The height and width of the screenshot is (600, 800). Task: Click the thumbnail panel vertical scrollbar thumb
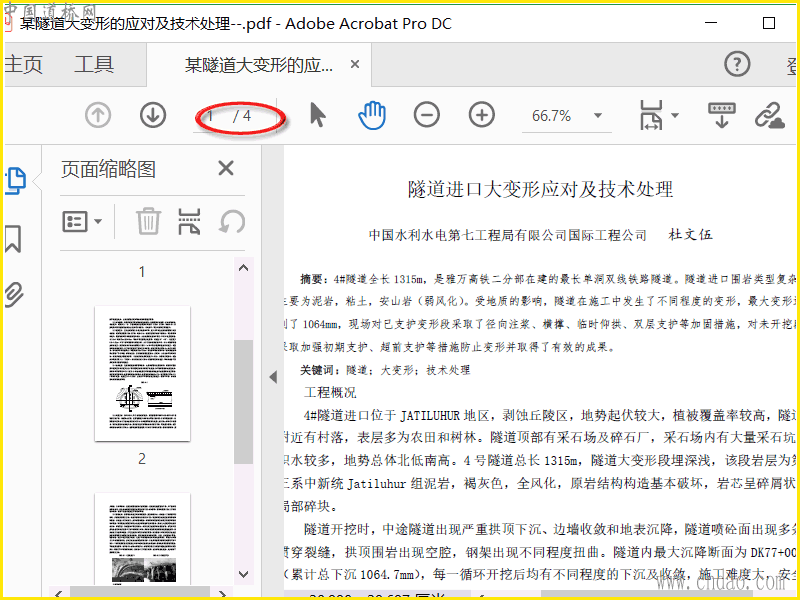coord(243,402)
